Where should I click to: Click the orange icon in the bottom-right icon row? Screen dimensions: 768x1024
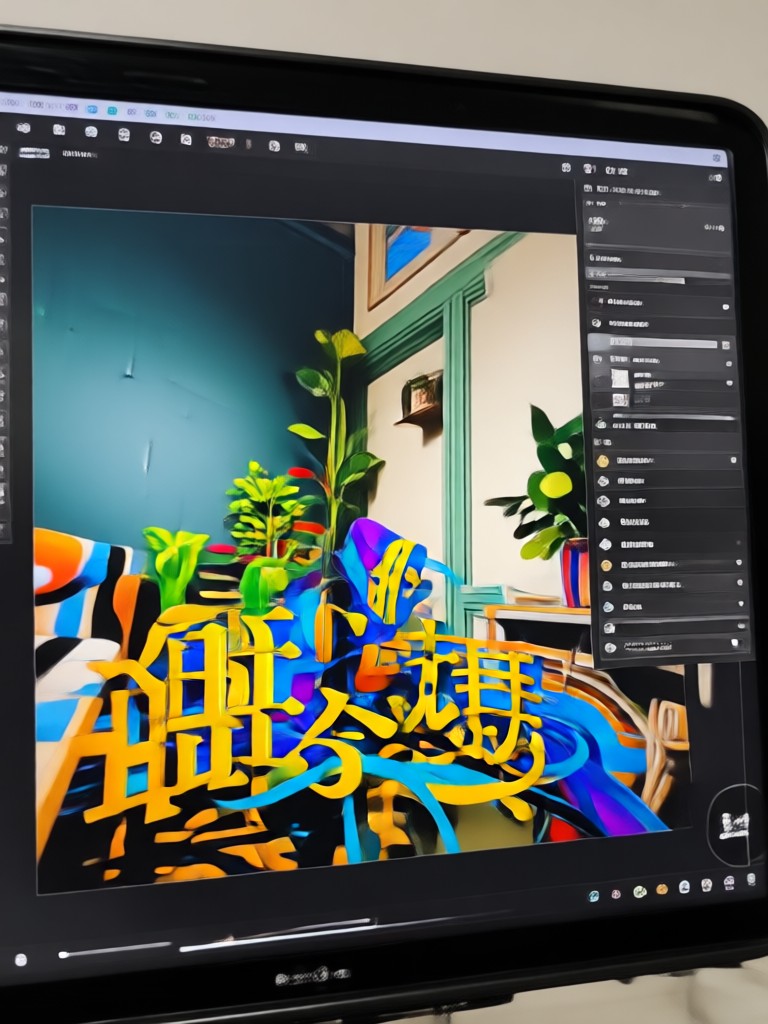pos(662,889)
